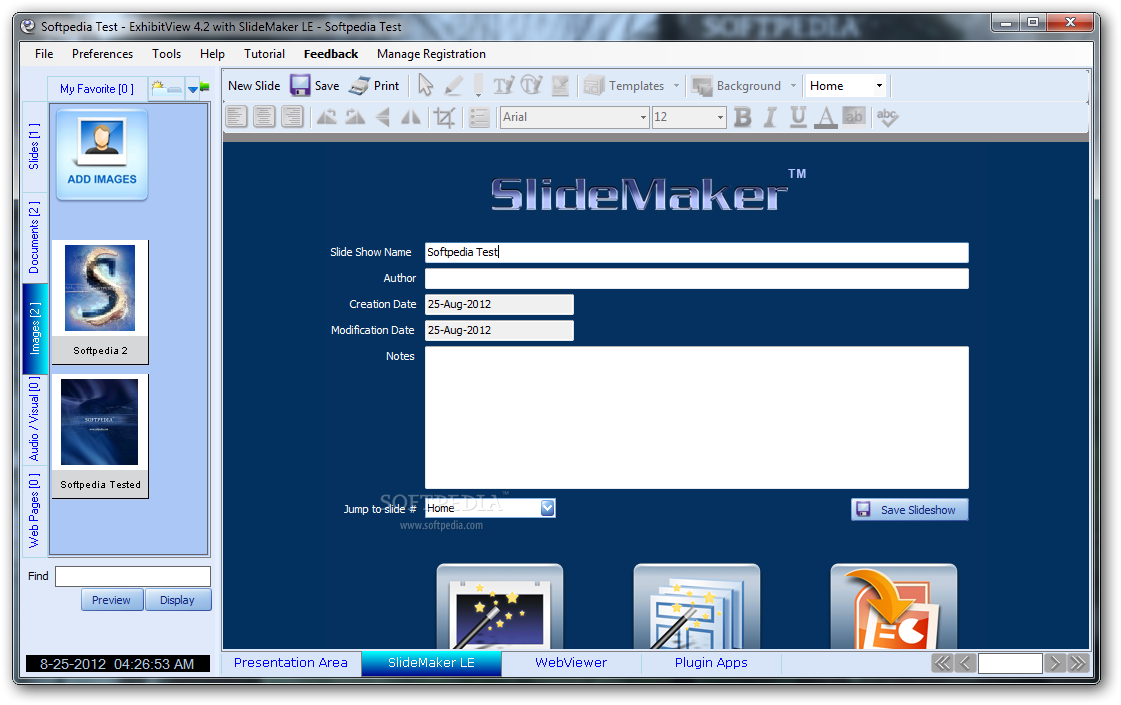This screenshot has height=705, width=1121.
Task: Click the New Slide button
Action: [254, 86]
